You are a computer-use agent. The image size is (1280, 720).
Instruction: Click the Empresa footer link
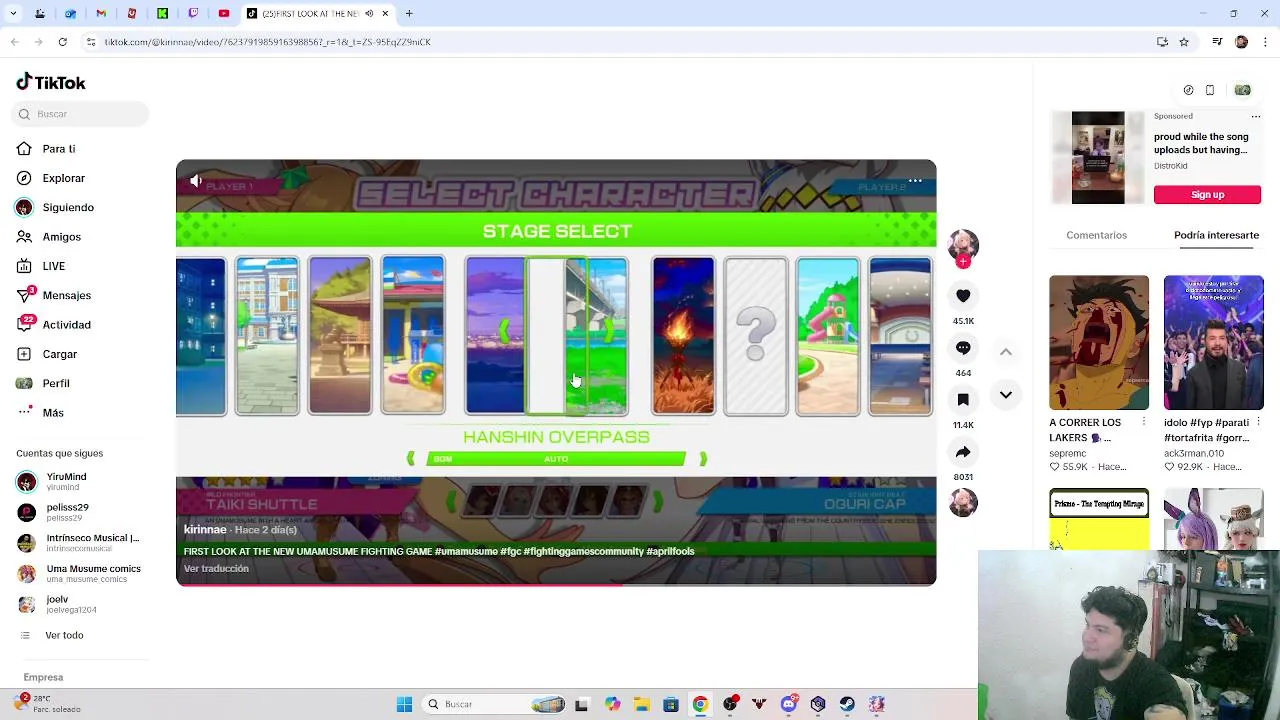coord(43,678)
